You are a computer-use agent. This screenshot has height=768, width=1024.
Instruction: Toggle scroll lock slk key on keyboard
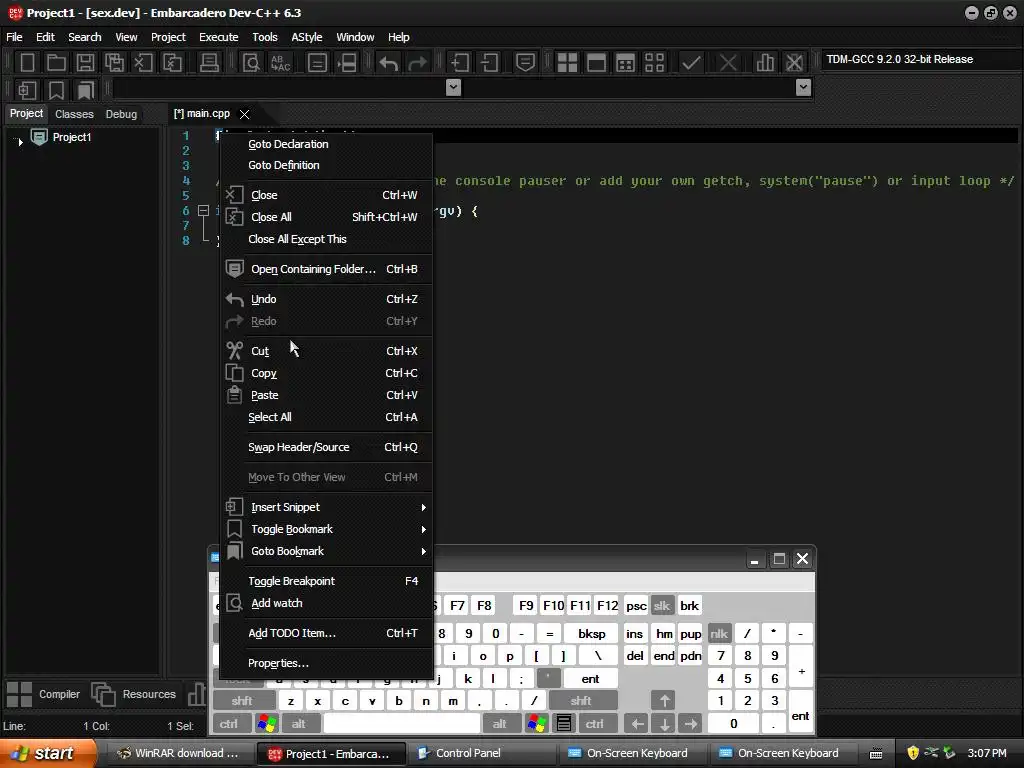662,606
